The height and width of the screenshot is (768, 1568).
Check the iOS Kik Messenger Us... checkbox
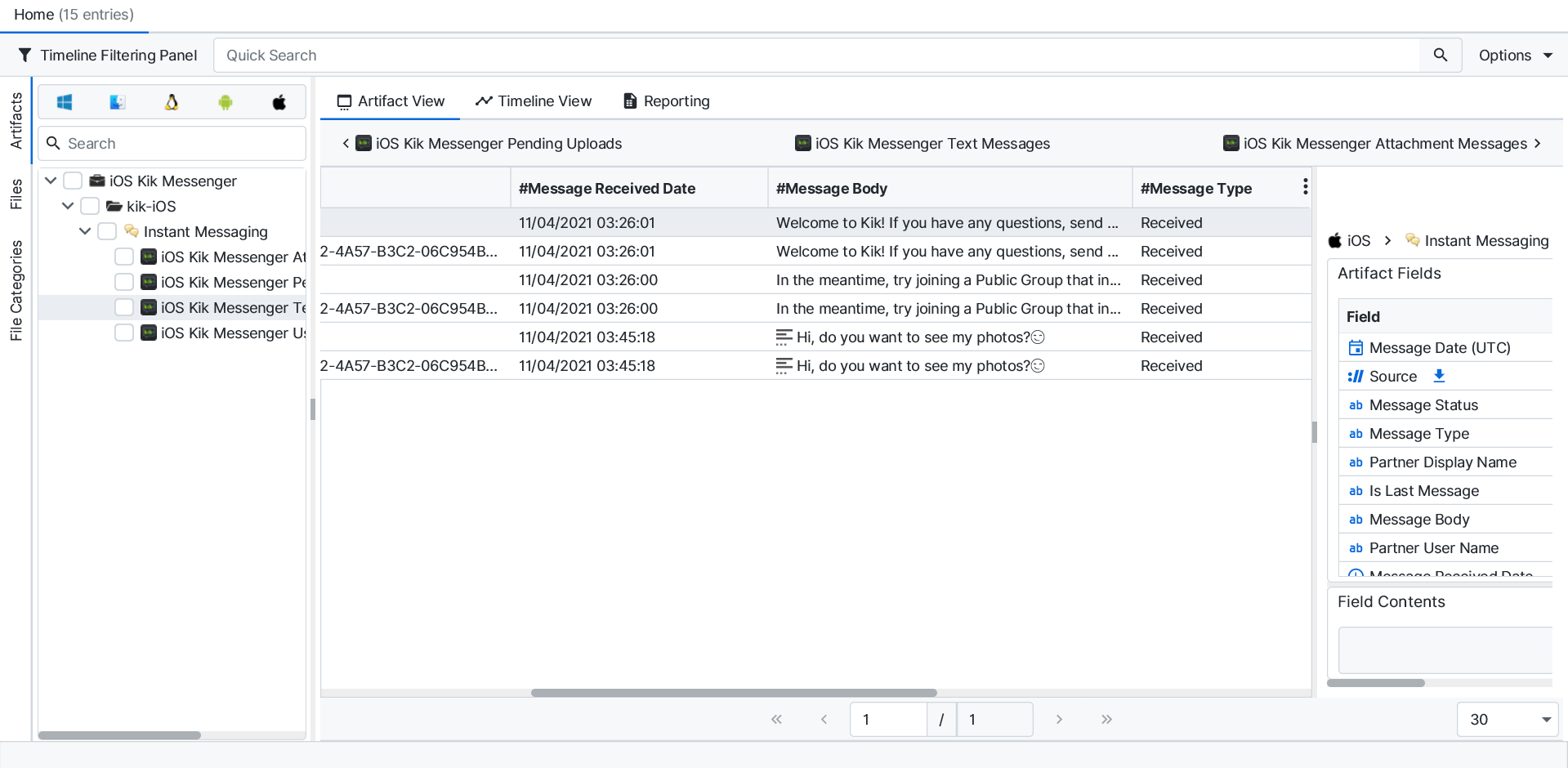[124, 333]
